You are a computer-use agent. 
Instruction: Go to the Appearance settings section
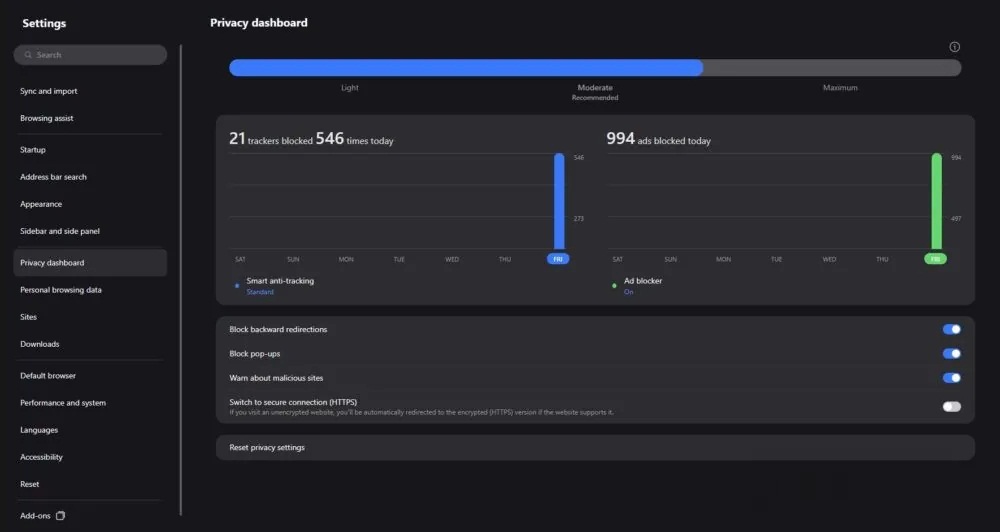click(41, 204)
